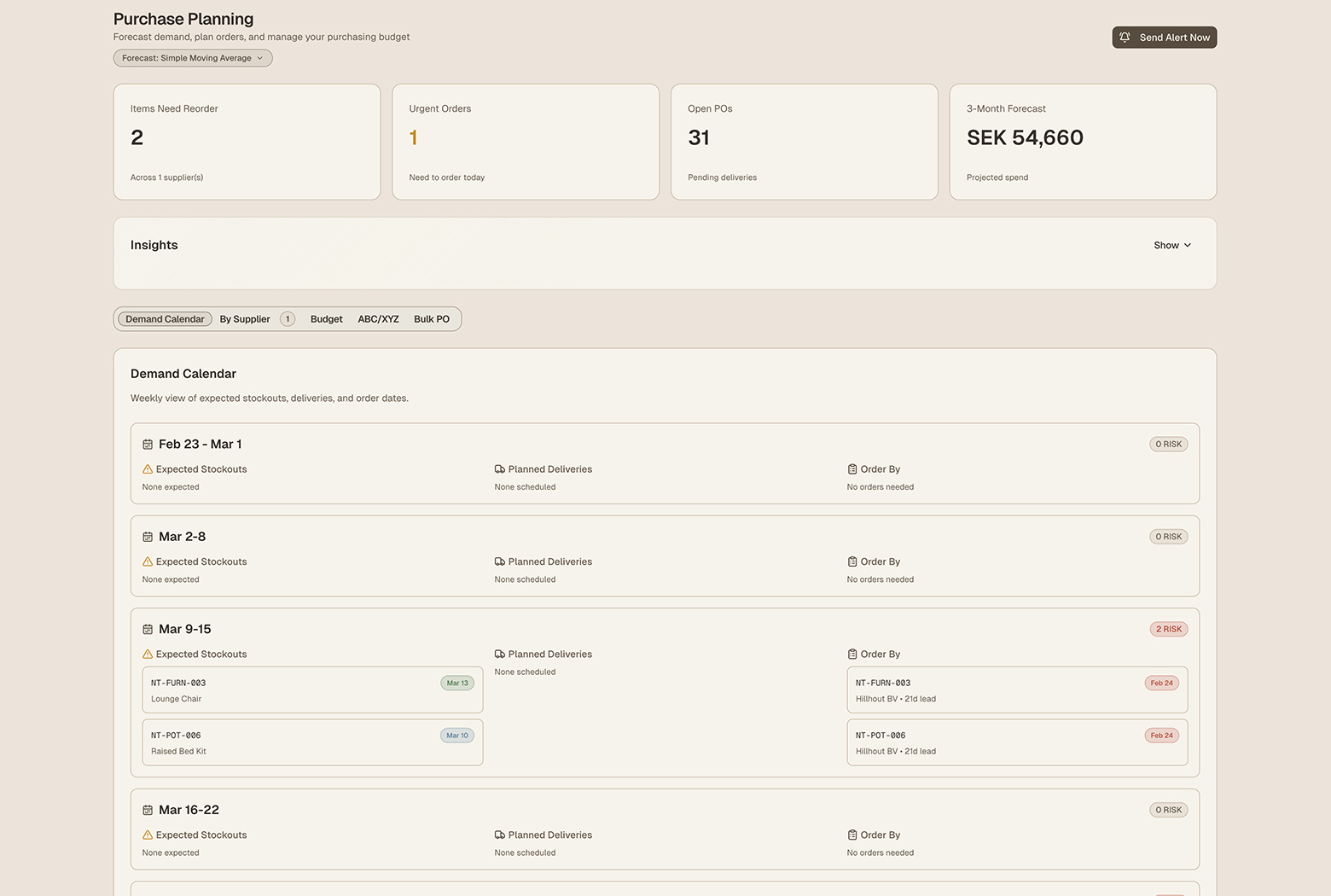Click the warning icon beside Expected Stockouts in Feb 23 week
The image size is (1331, 896).
click(147, 468)
